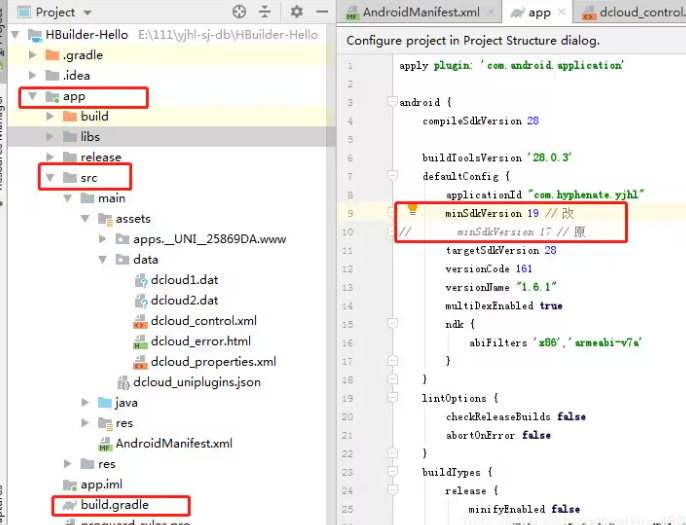Click the locate/scroll-from-source target icon
The width and height of the screenshot is (686, 525).
point(239,12)
